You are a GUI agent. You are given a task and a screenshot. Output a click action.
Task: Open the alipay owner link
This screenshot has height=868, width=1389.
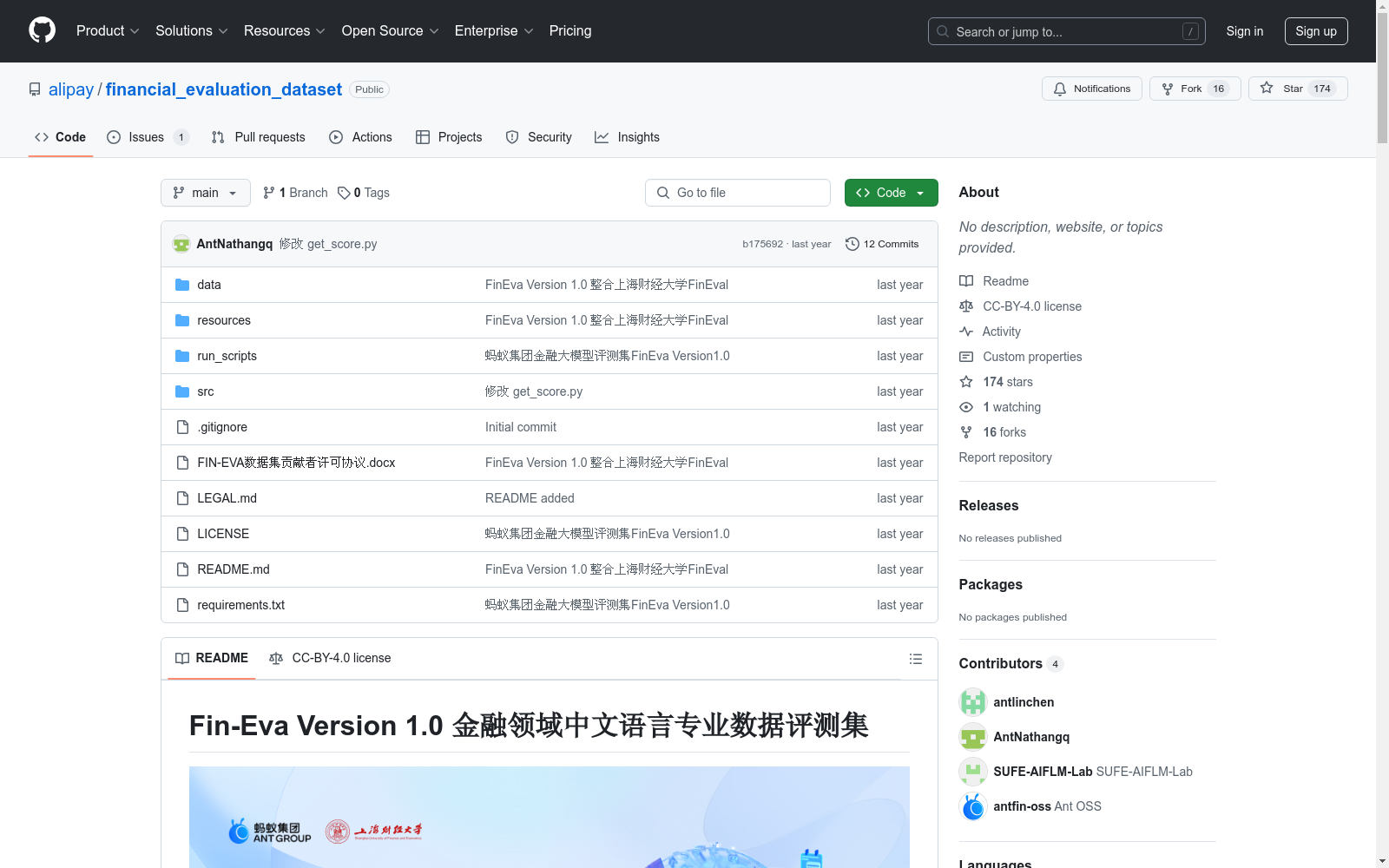pyautogui.click(x=71, y=89)
